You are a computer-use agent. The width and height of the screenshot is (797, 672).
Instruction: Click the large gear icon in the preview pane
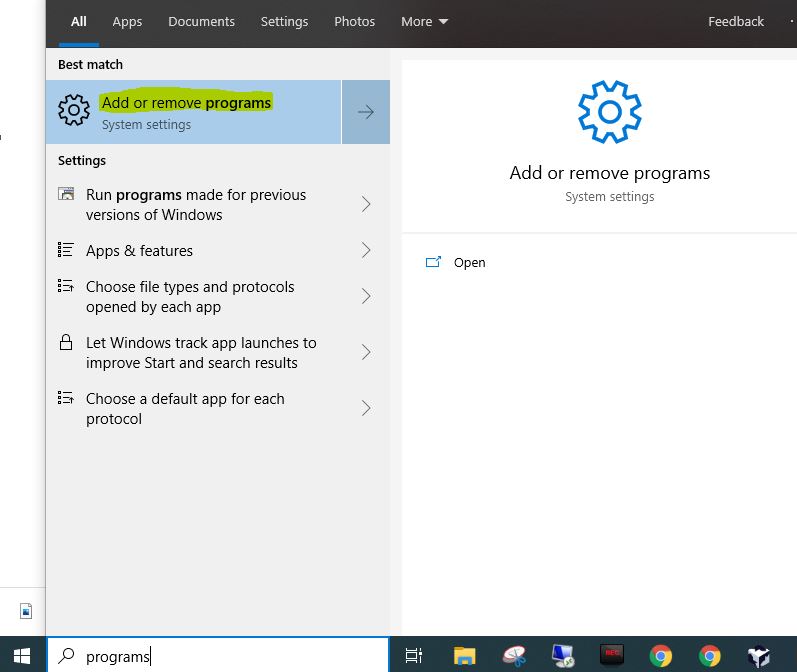click(609, 112)
